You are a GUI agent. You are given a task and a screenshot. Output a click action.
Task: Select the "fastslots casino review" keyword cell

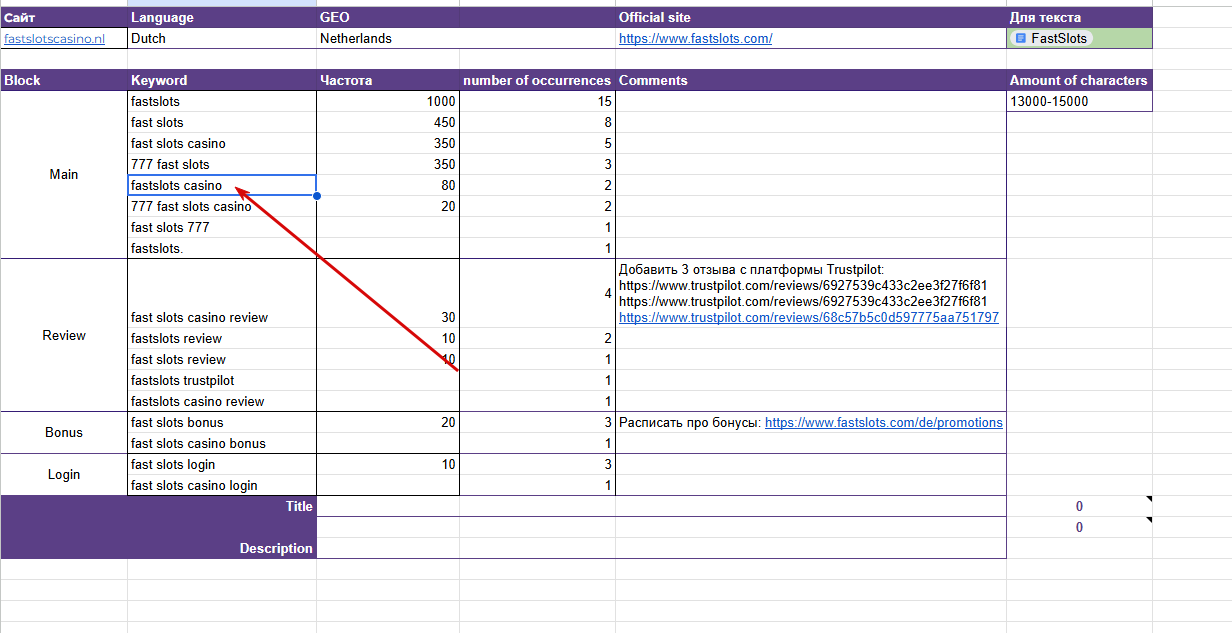pyautogui.click(x=222, y=401)
